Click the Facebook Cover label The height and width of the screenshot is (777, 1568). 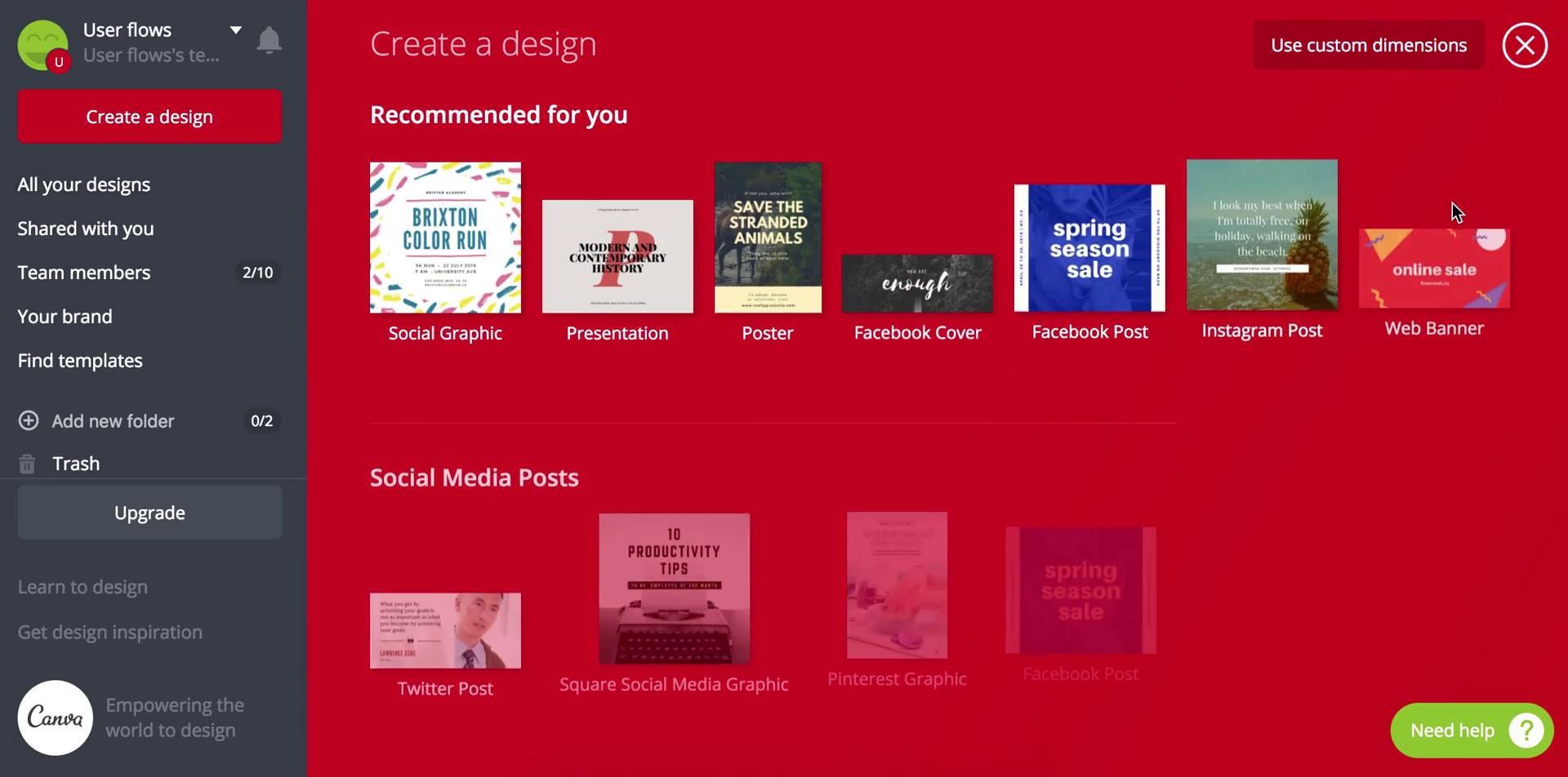[x=917, y=332]
